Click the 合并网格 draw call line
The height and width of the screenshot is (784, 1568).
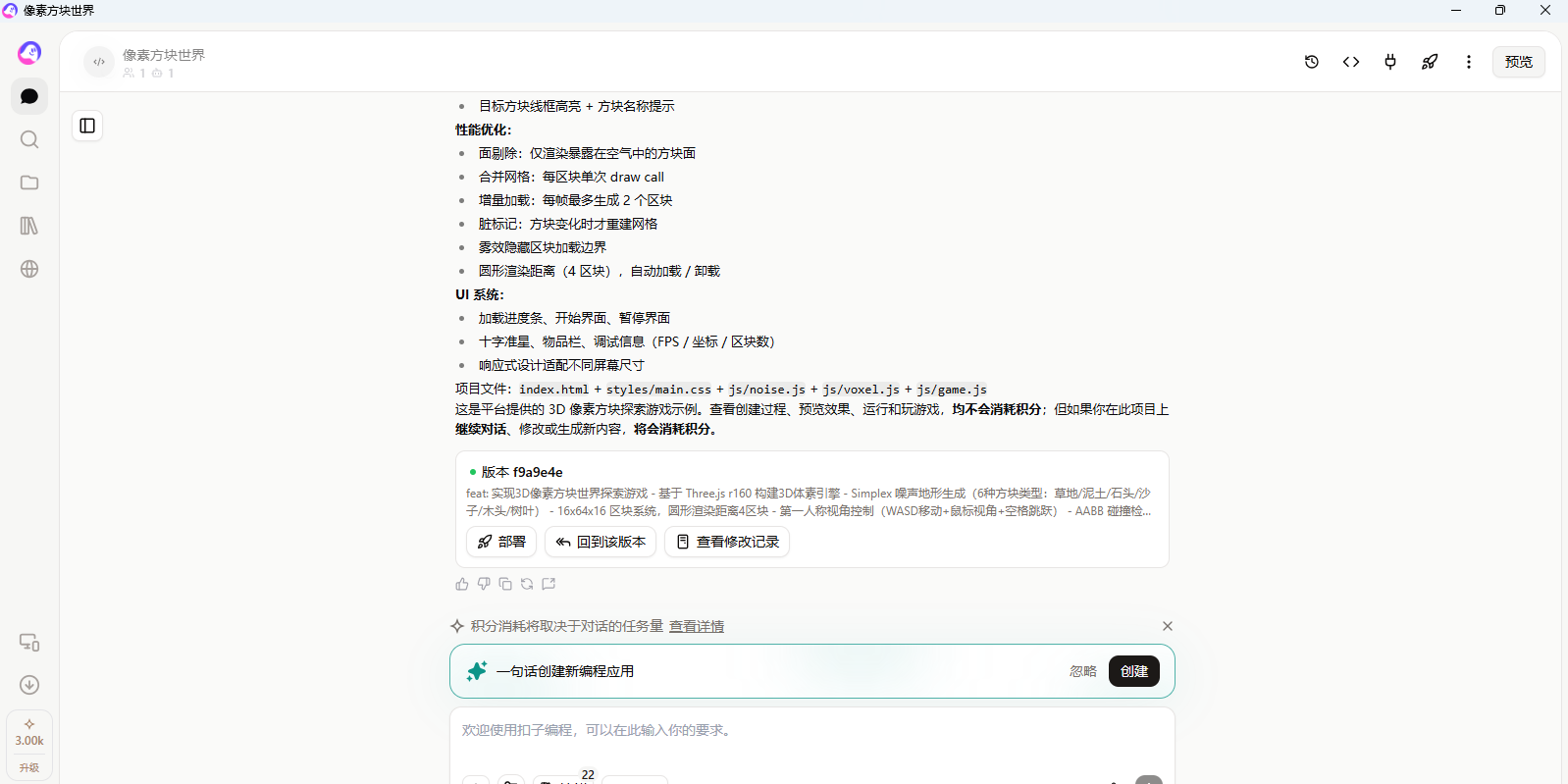click(571, 177)
